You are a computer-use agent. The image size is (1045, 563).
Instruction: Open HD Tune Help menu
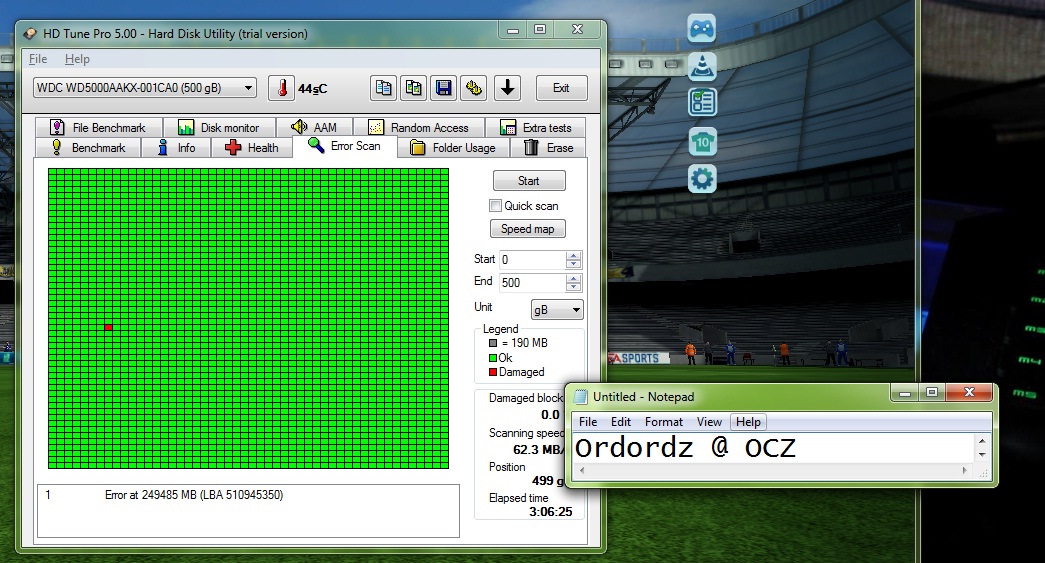click(77, 59)
